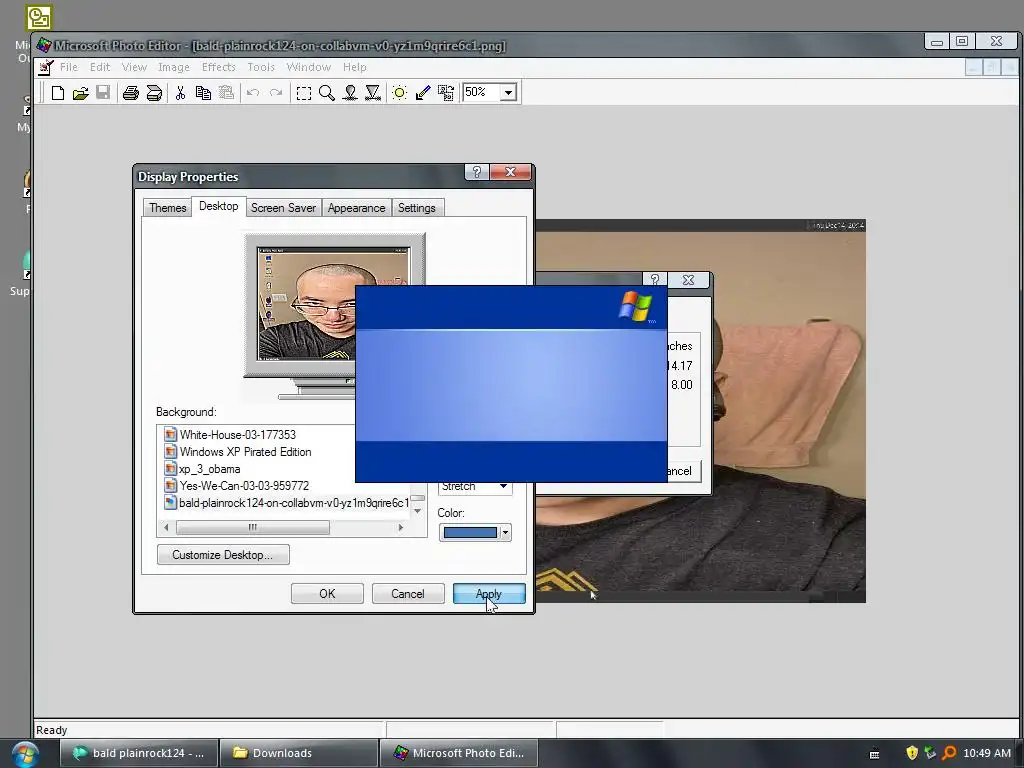Click the Scan image toolbar icon
The width and height of the screenshot is (1024, 768).
154,93
